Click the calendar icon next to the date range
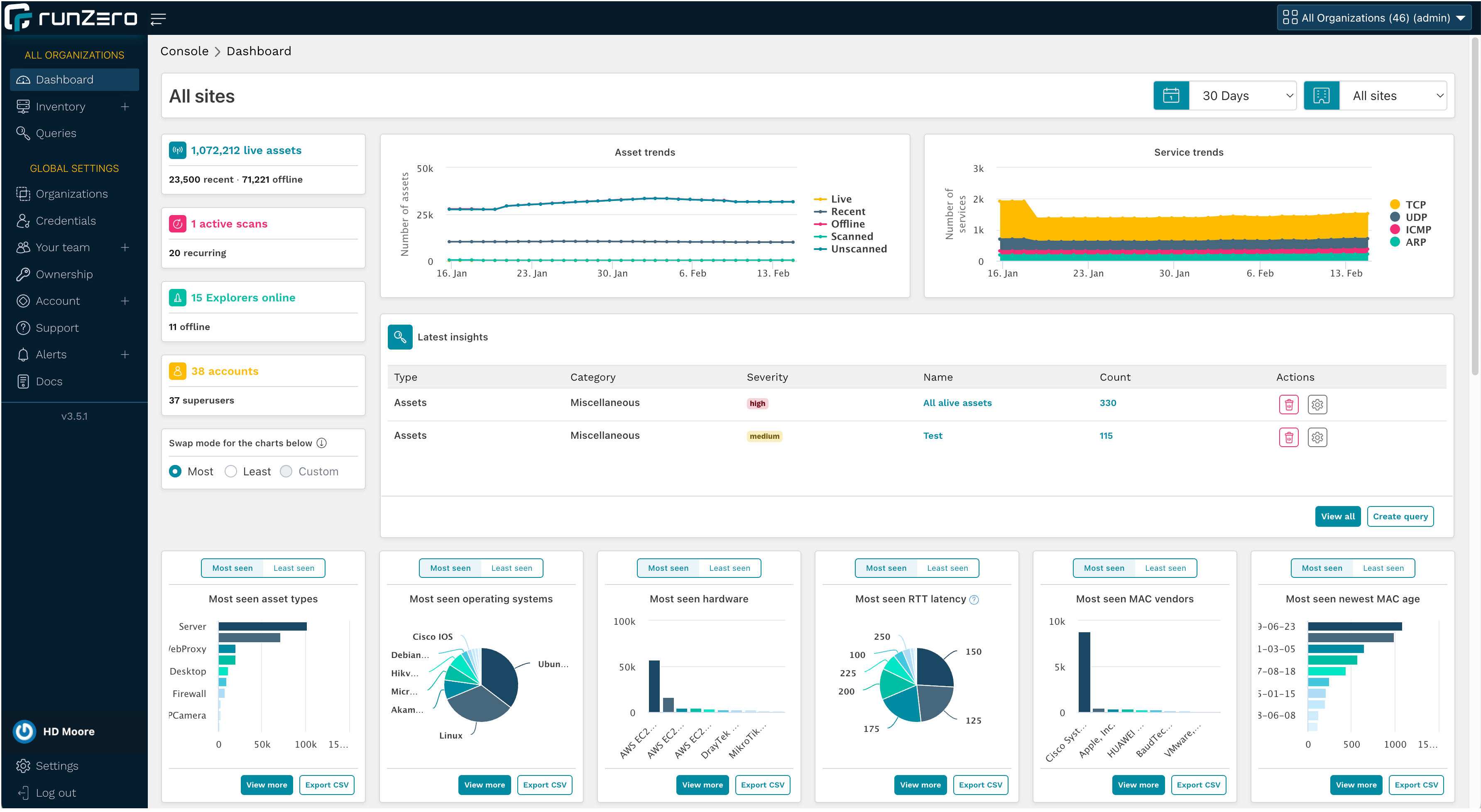 pyautogui.click(x=1171, y=95)
